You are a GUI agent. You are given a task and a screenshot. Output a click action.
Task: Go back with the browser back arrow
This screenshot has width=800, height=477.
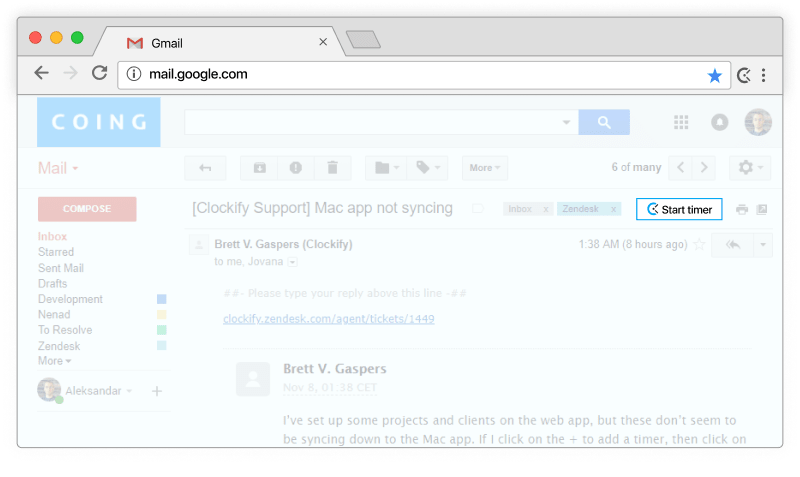41,73
